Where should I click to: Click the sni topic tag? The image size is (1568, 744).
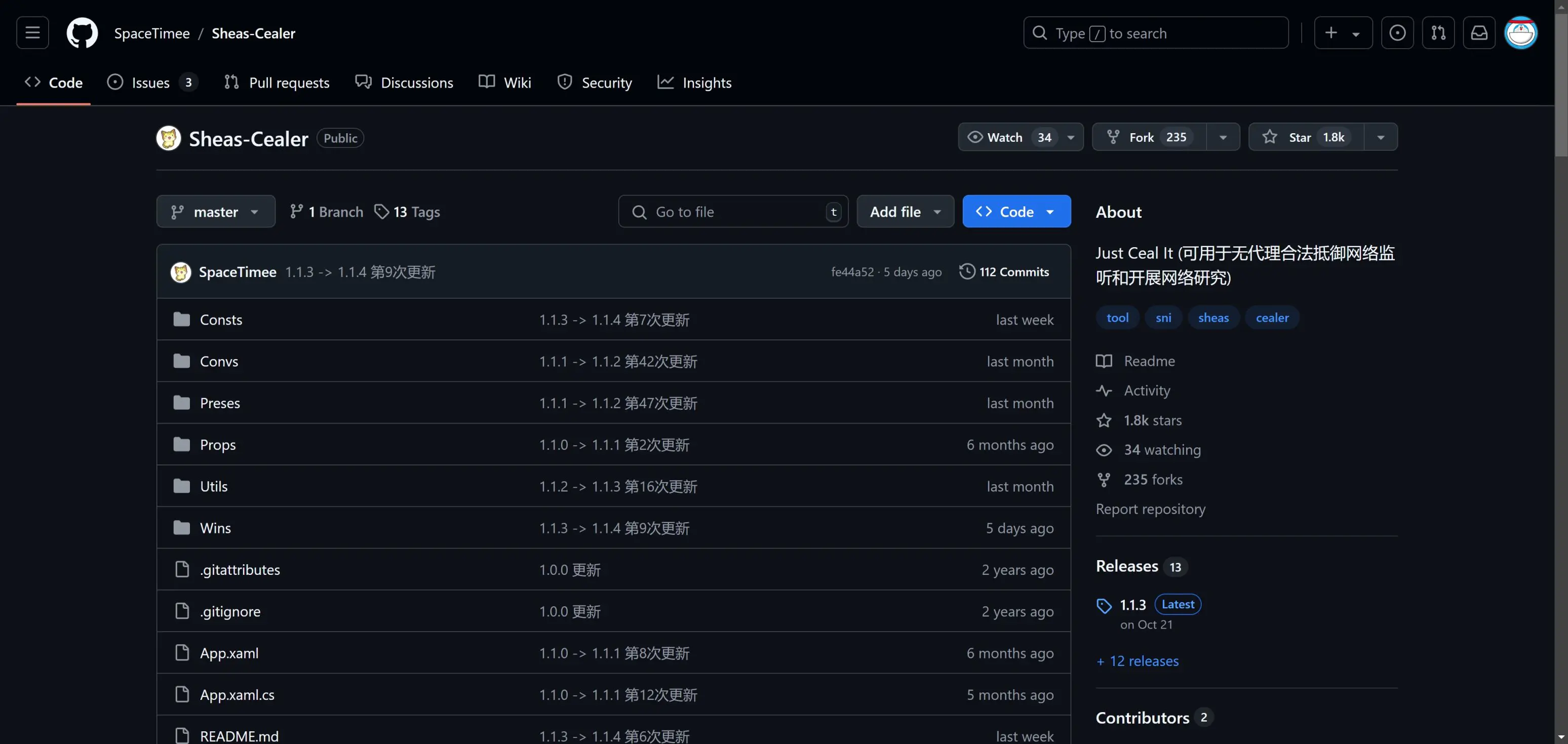[1163, 318]
